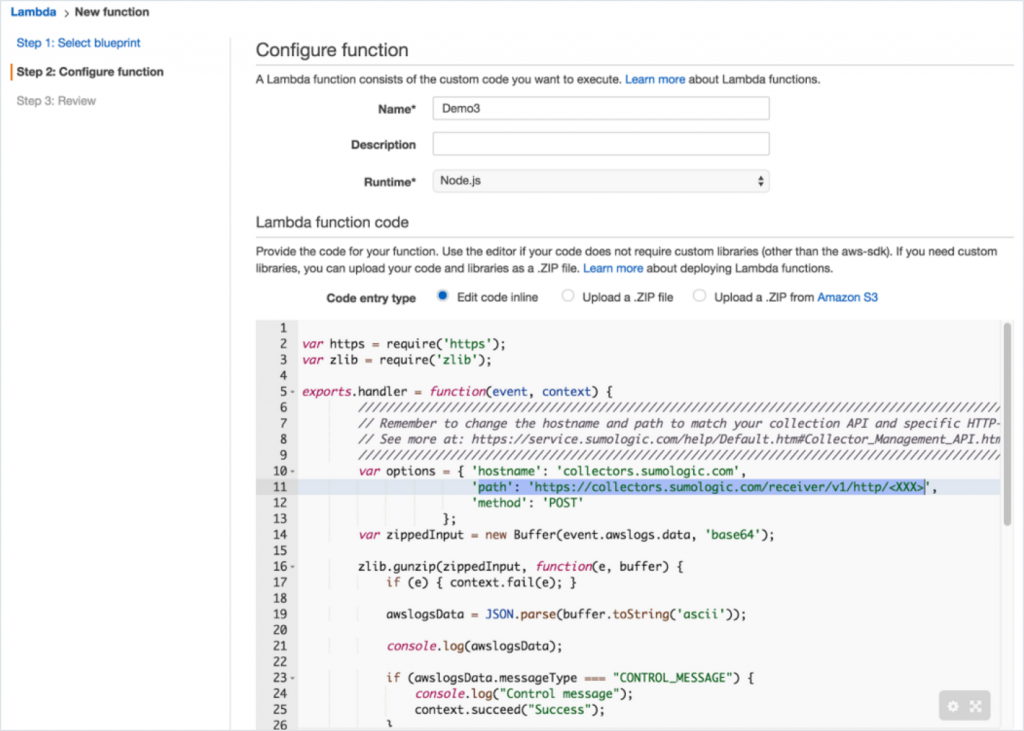Open the Lambda breadcrumb link
This screenshot has width=1024, height=731.
tap(33, 12)
